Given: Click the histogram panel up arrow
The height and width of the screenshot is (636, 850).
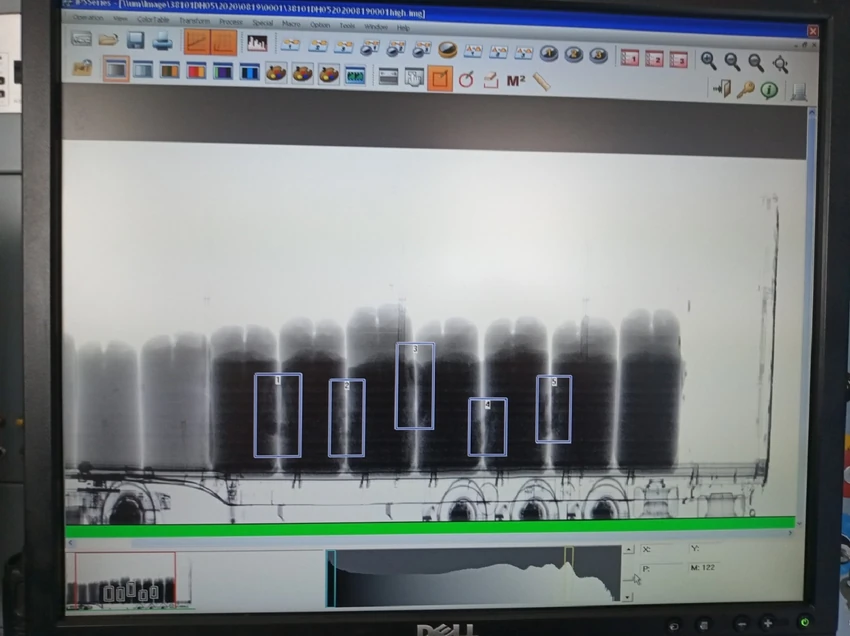Looking at the screenshot, I should click(x=628, y=550).
